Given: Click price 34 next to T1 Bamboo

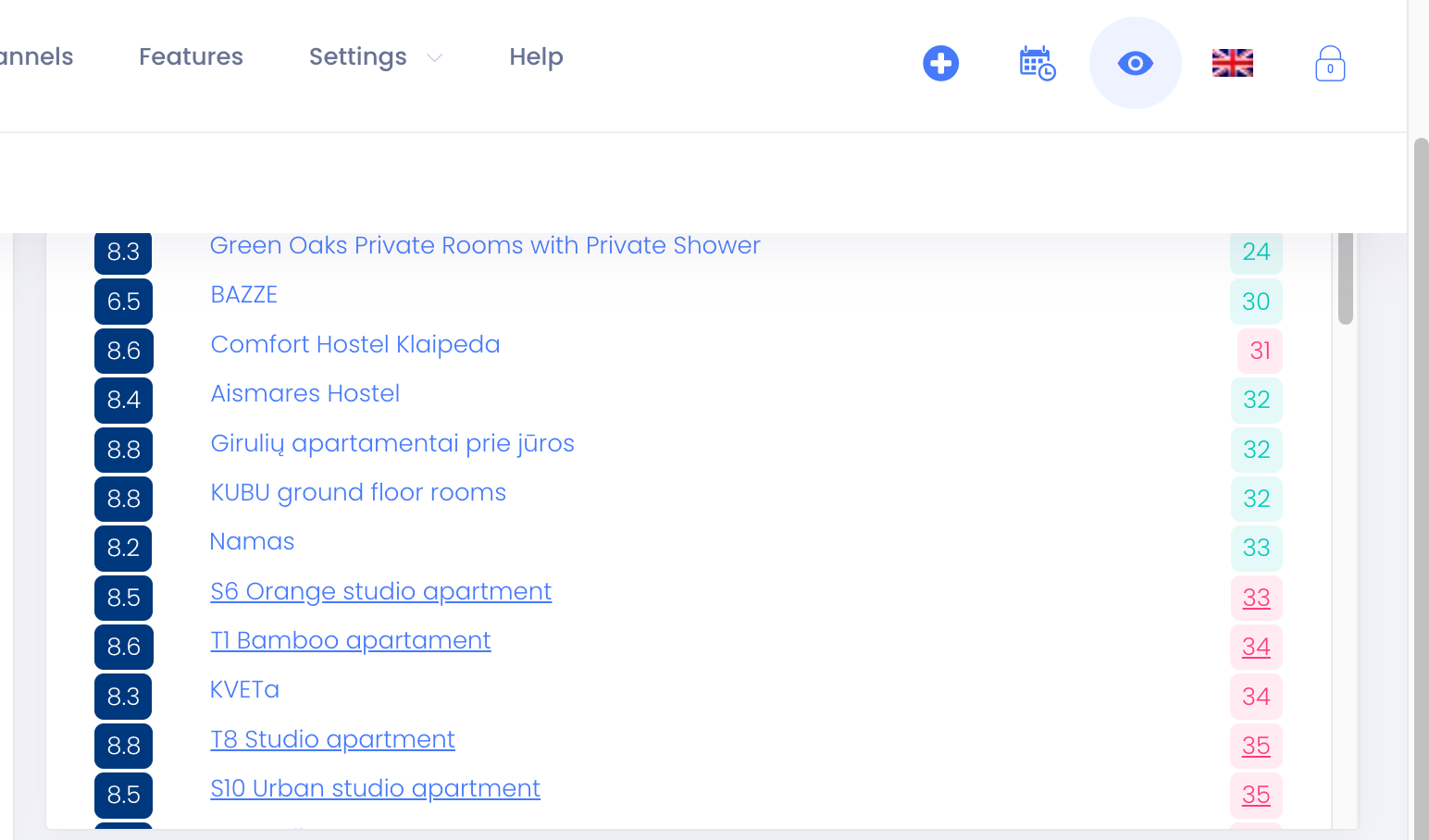Looking at the screenshot, I should point(1256,647).
